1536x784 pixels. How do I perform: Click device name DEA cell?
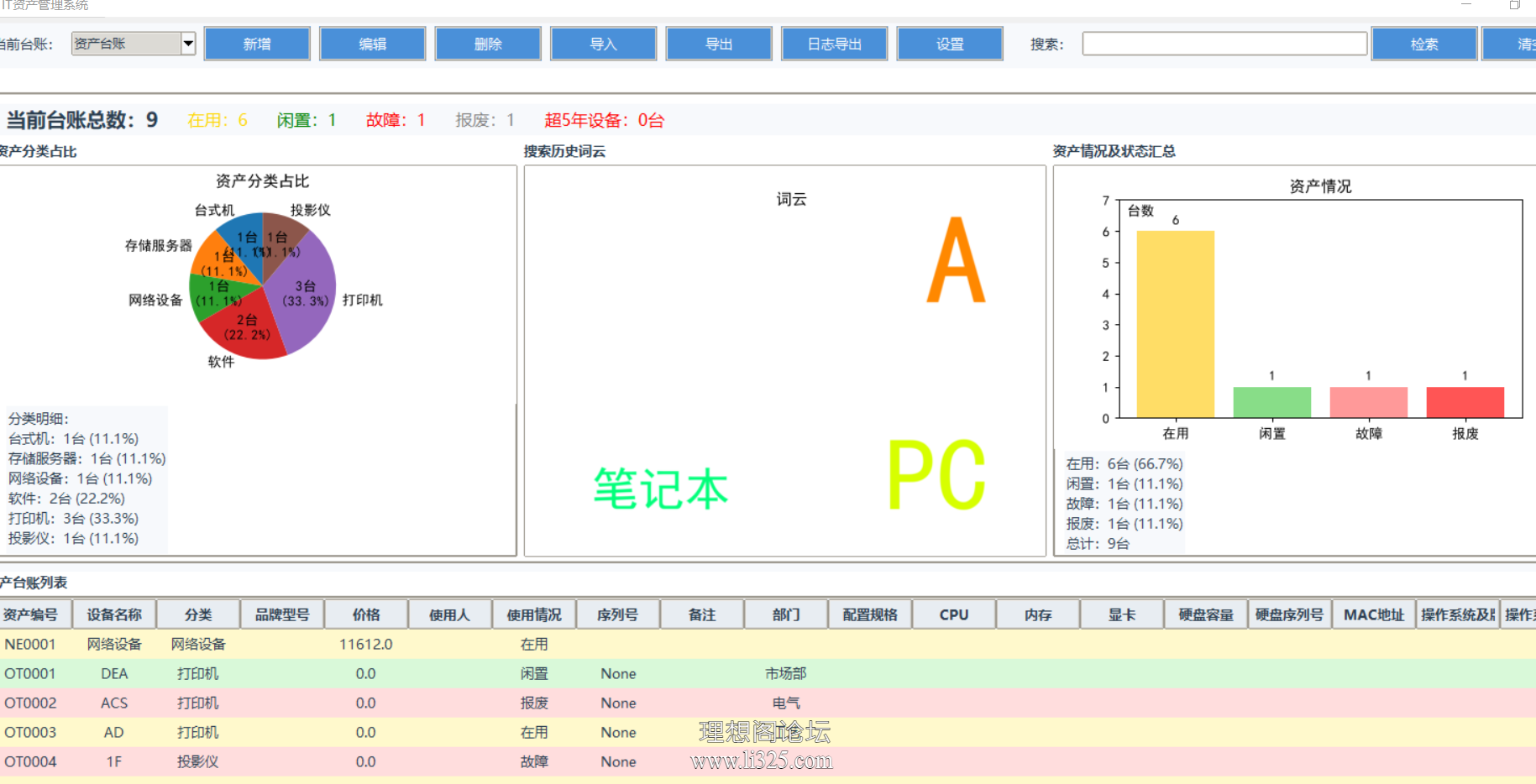[114, 673]
